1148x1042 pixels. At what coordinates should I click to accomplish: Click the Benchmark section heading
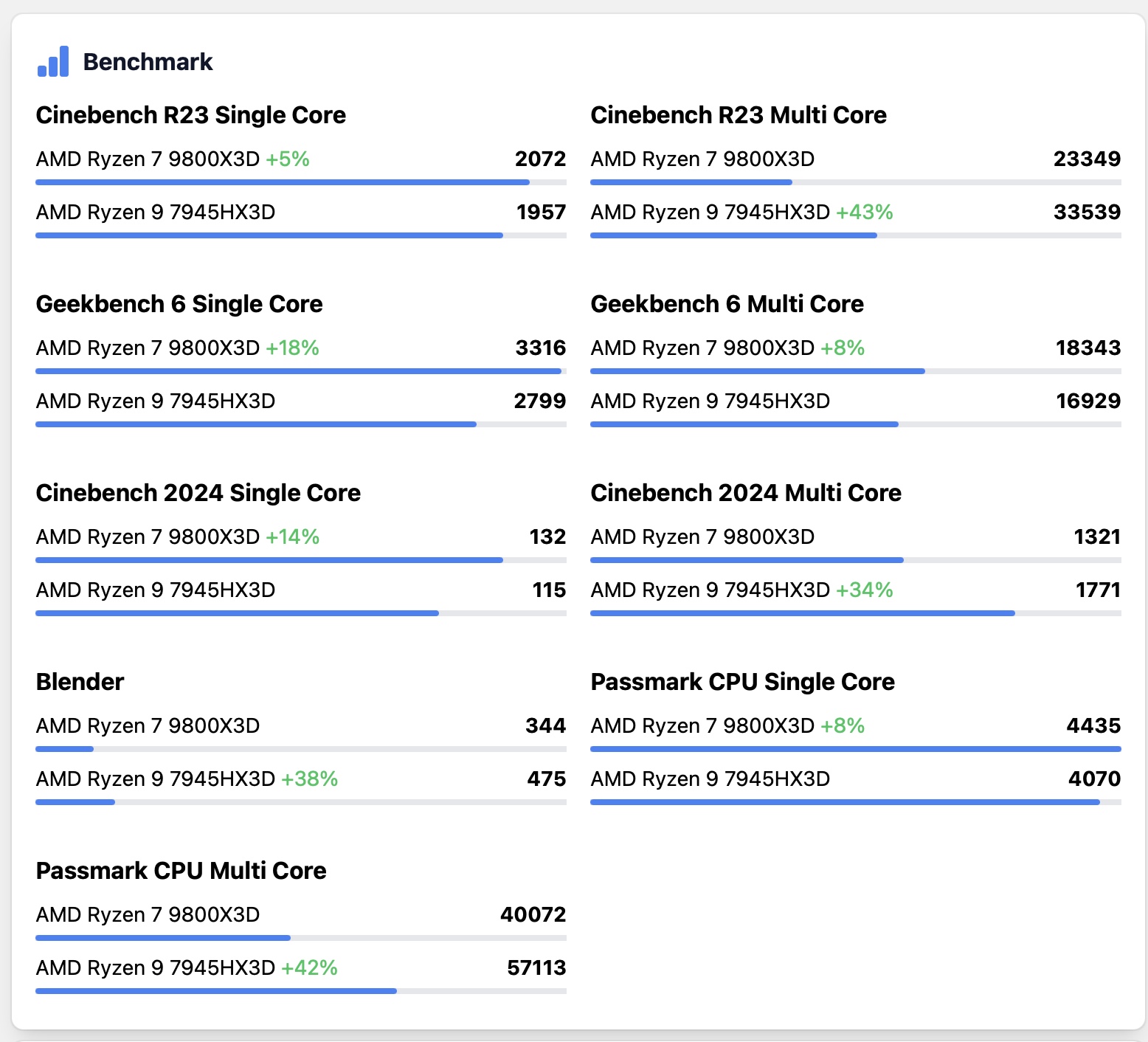[x=148, y=62]
